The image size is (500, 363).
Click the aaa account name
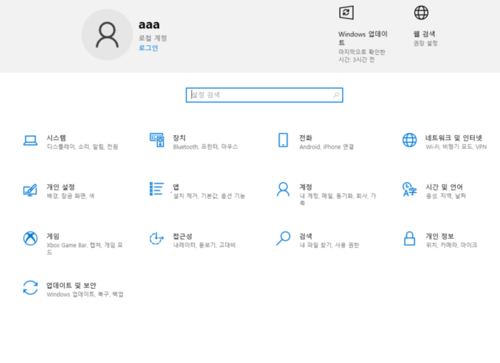click(x=149, y=25)
